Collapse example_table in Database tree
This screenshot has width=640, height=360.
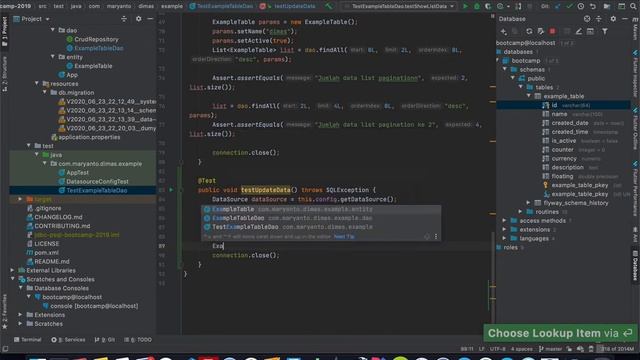tap(529, 96)
